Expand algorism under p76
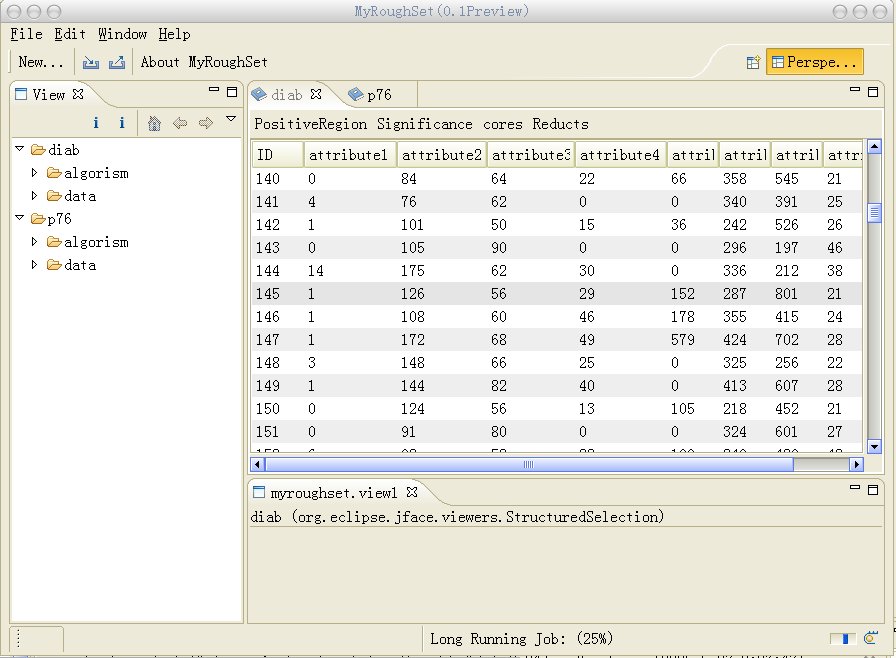The height and width of the screenshot is (658, 896). (34, 242)
